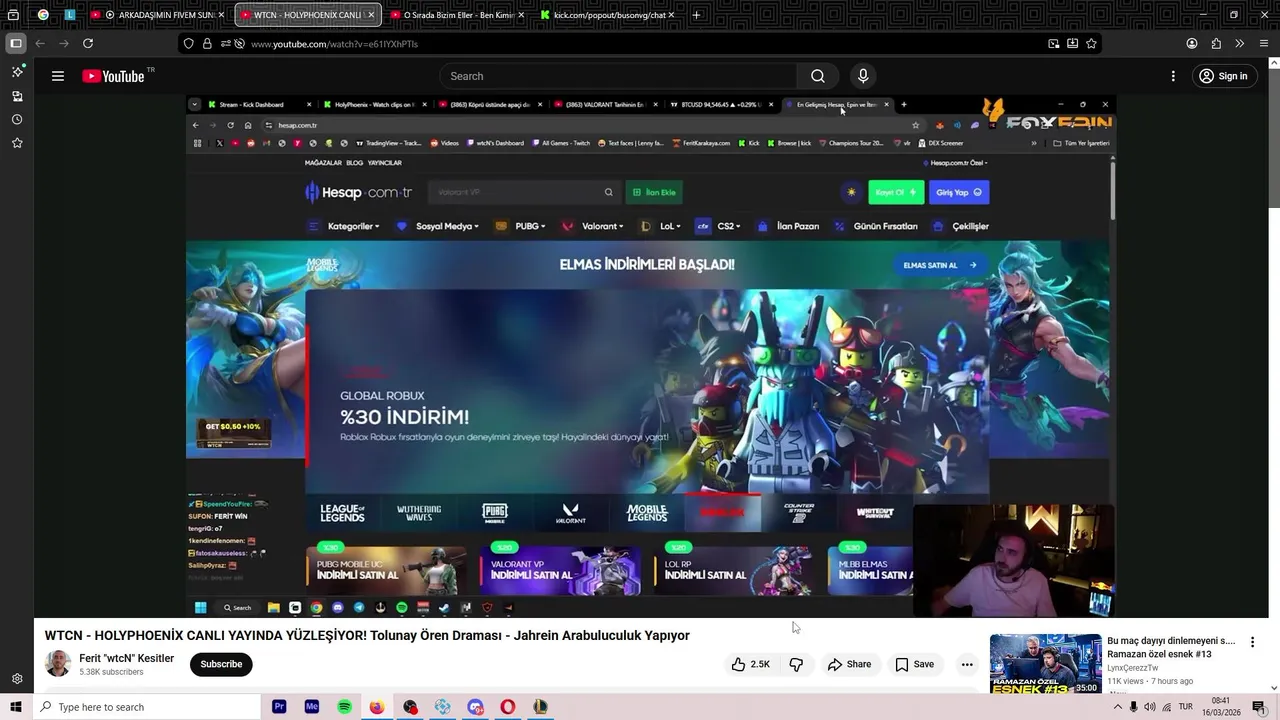Screen dimensions: 1280x720
Task: Go forward with the browser forward arrow
Action: click(64, 43)
